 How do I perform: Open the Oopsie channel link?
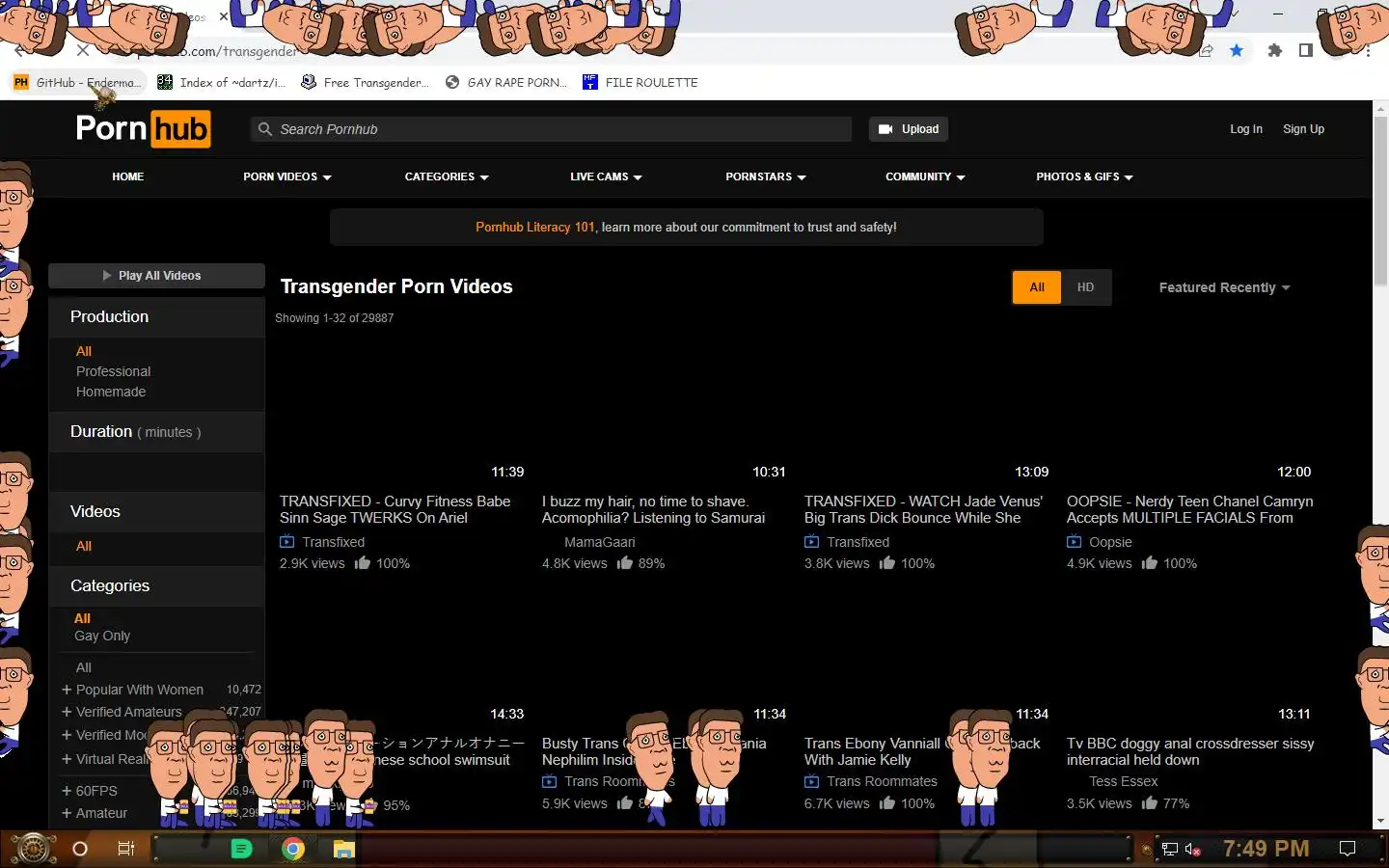click(1110, 542)
